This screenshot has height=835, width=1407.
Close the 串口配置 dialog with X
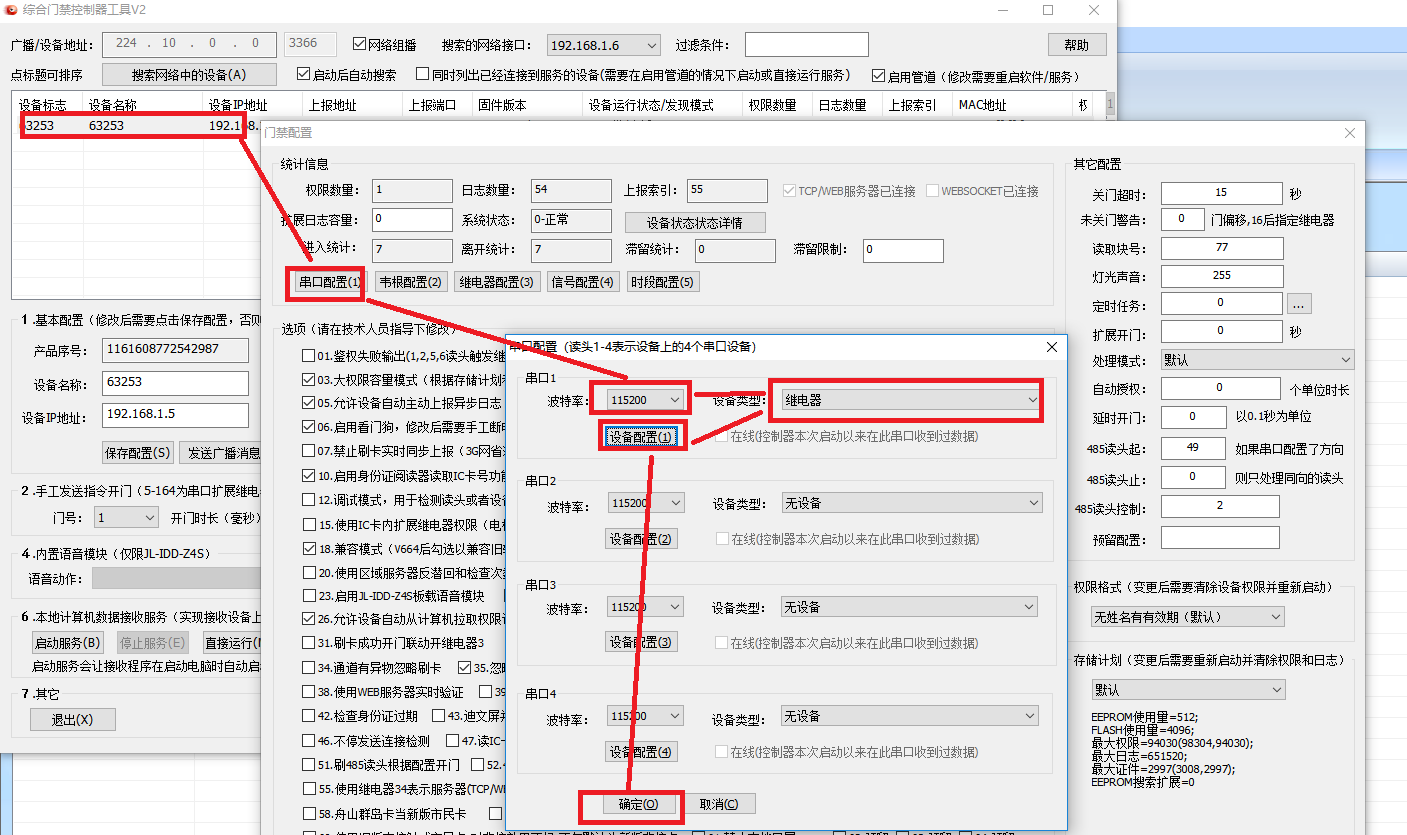1051,347
